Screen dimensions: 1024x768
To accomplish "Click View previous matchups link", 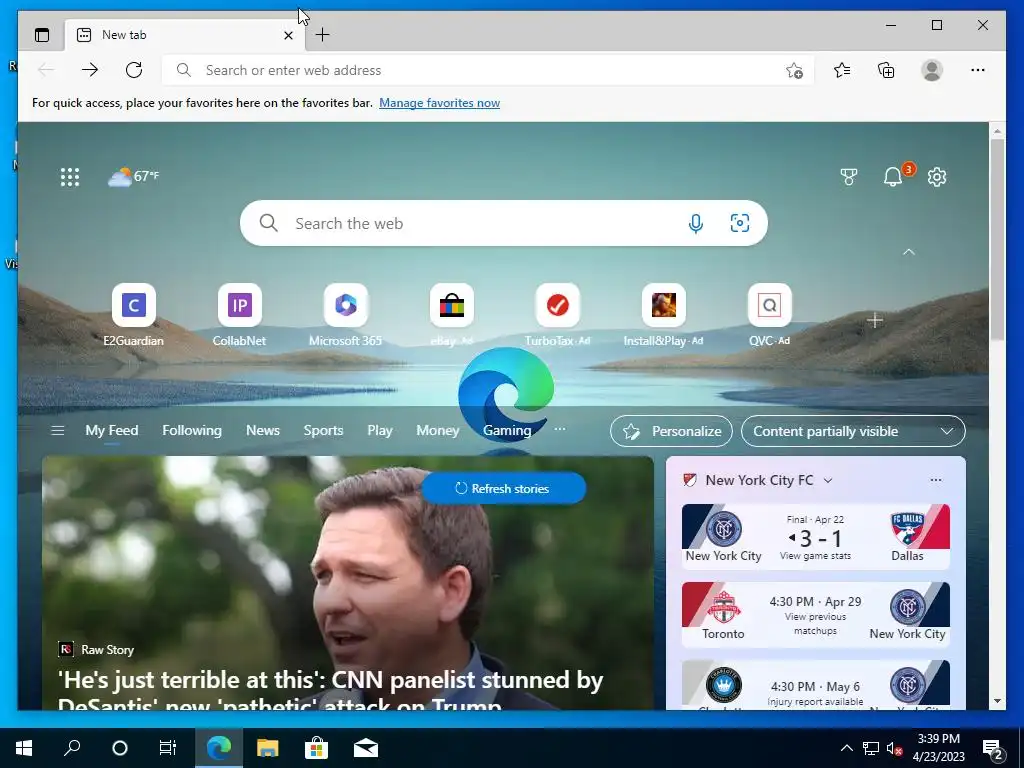I will [815, 624].
